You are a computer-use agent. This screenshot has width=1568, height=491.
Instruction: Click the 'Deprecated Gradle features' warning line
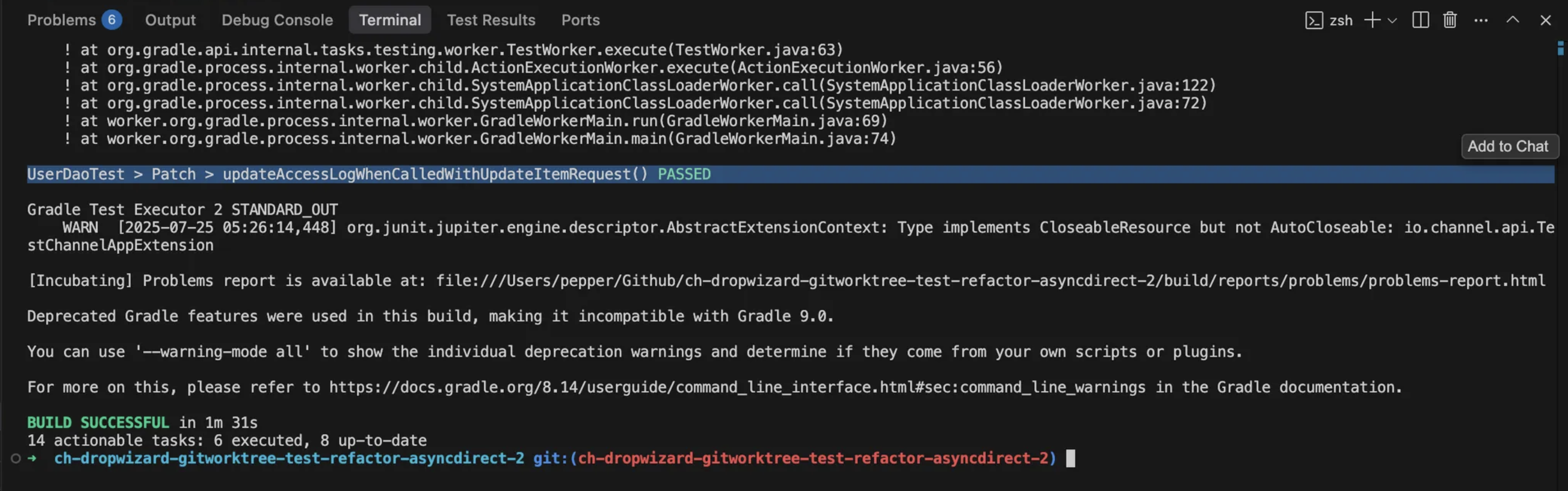point(430,316)
